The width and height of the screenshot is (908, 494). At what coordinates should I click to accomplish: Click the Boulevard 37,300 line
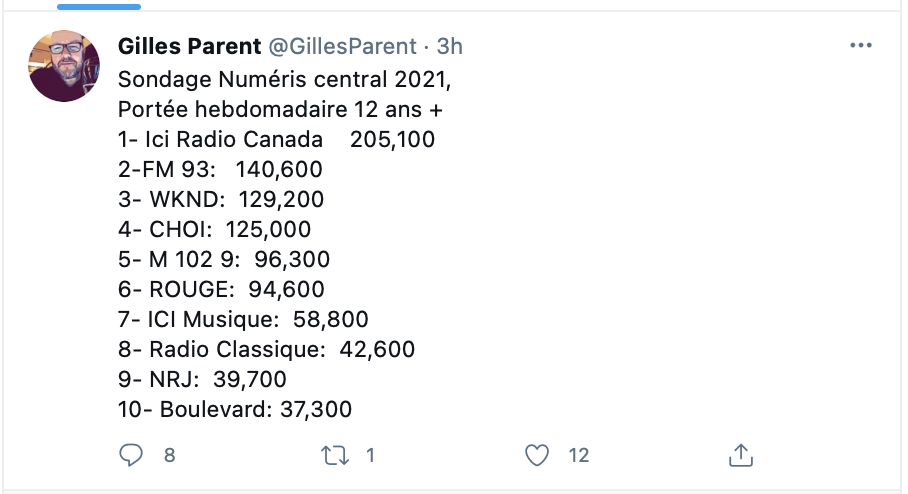tap(235, 409)
